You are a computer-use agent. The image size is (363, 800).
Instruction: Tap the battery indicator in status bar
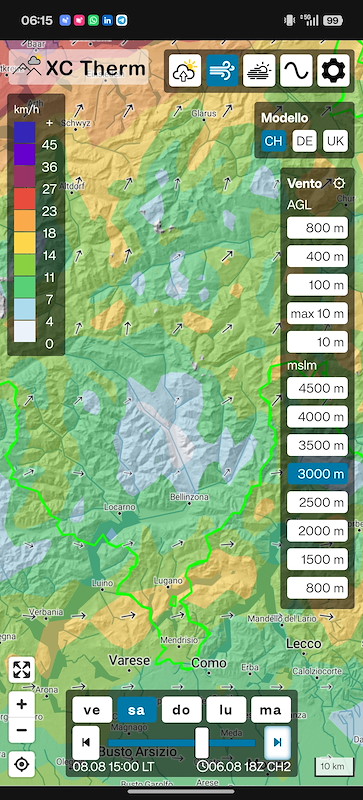pos(333,20)
